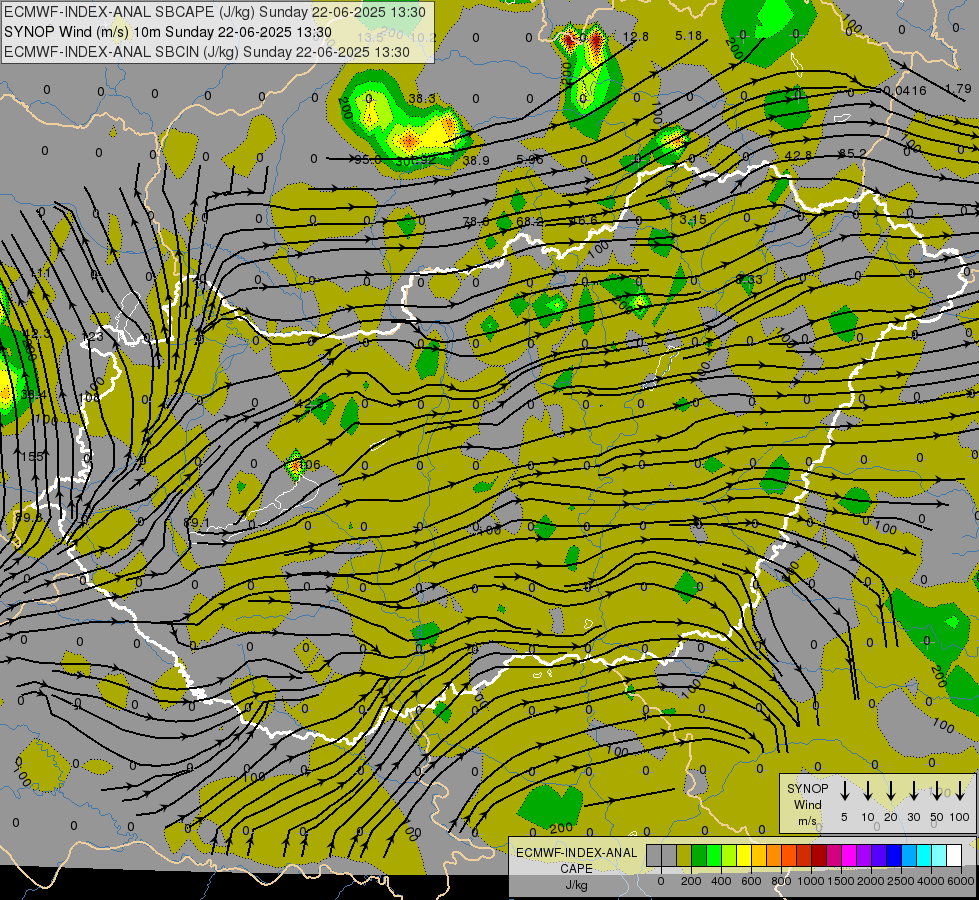Image resolution: width=979 pixels, height=900 pixels.
Task: Click the '155' value on the map
Action: point(32,457)
